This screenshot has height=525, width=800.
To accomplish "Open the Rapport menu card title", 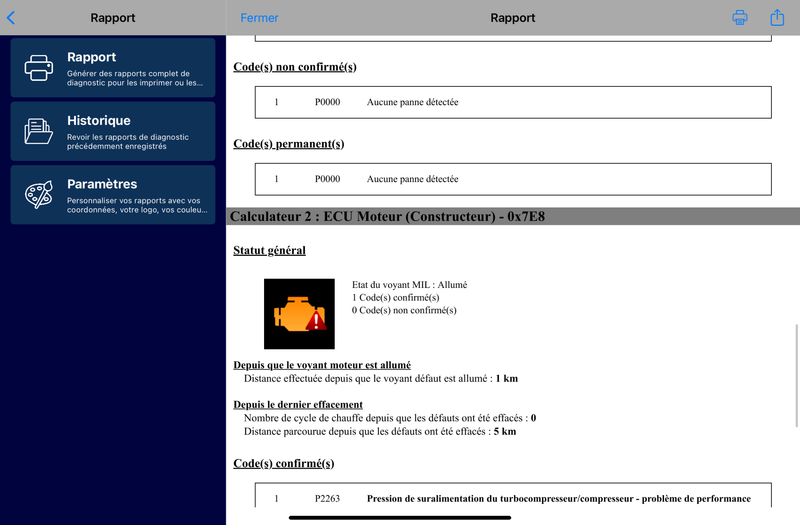I will [x=92, y=57].
